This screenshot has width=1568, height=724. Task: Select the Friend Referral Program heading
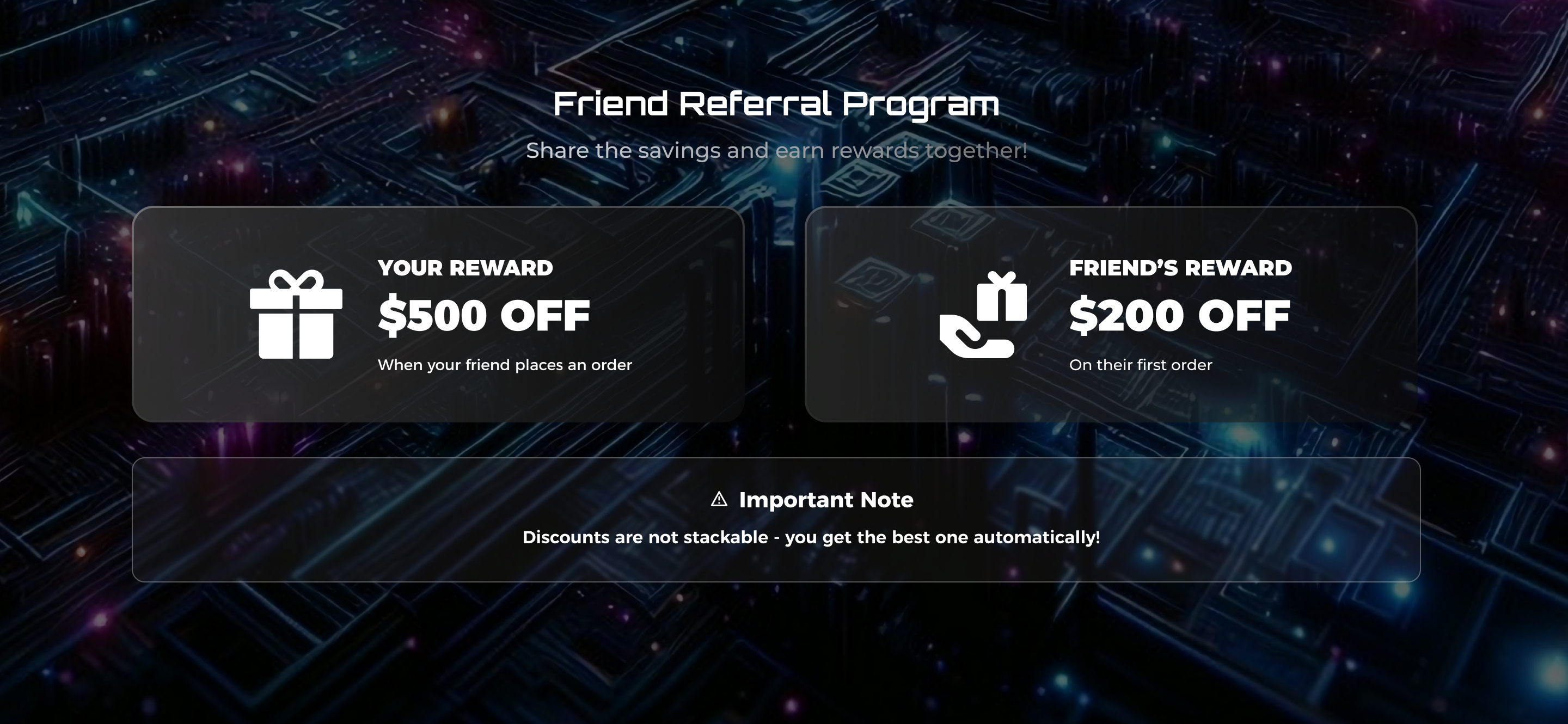coord(776,104)
